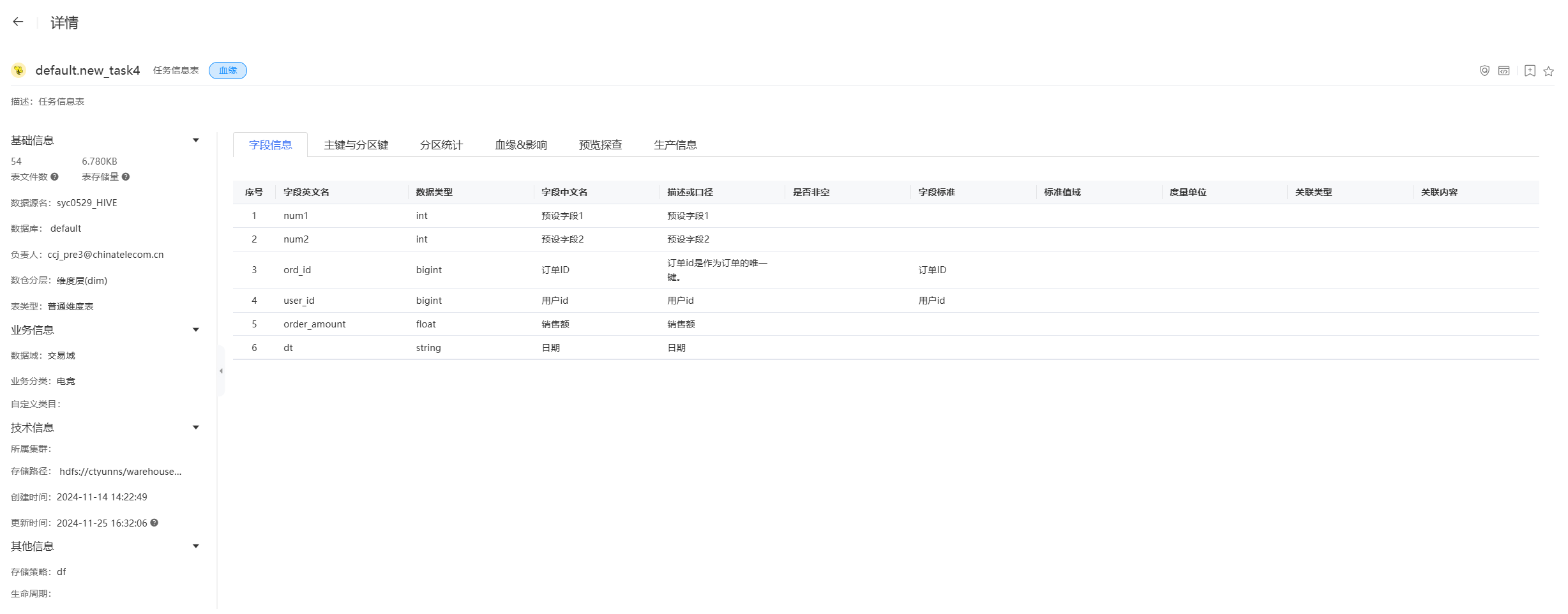Open the 血缘&影响 tab
This screenshot has width=1568, height=614.
(x=520, y=145)
